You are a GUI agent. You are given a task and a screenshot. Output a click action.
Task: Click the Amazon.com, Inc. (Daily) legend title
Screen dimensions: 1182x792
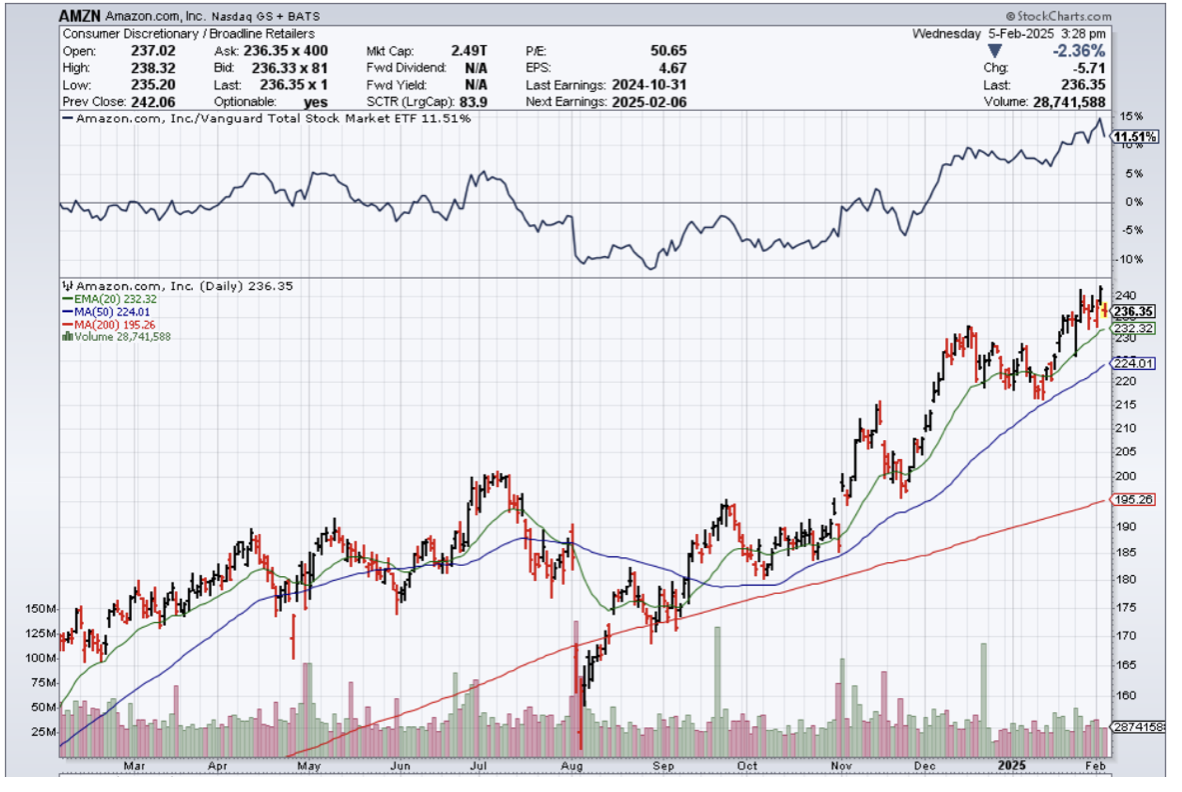185,286
